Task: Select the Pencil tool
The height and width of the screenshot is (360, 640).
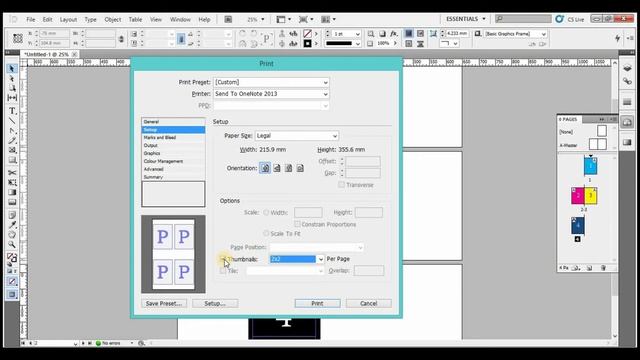Action: coord(12,140)
